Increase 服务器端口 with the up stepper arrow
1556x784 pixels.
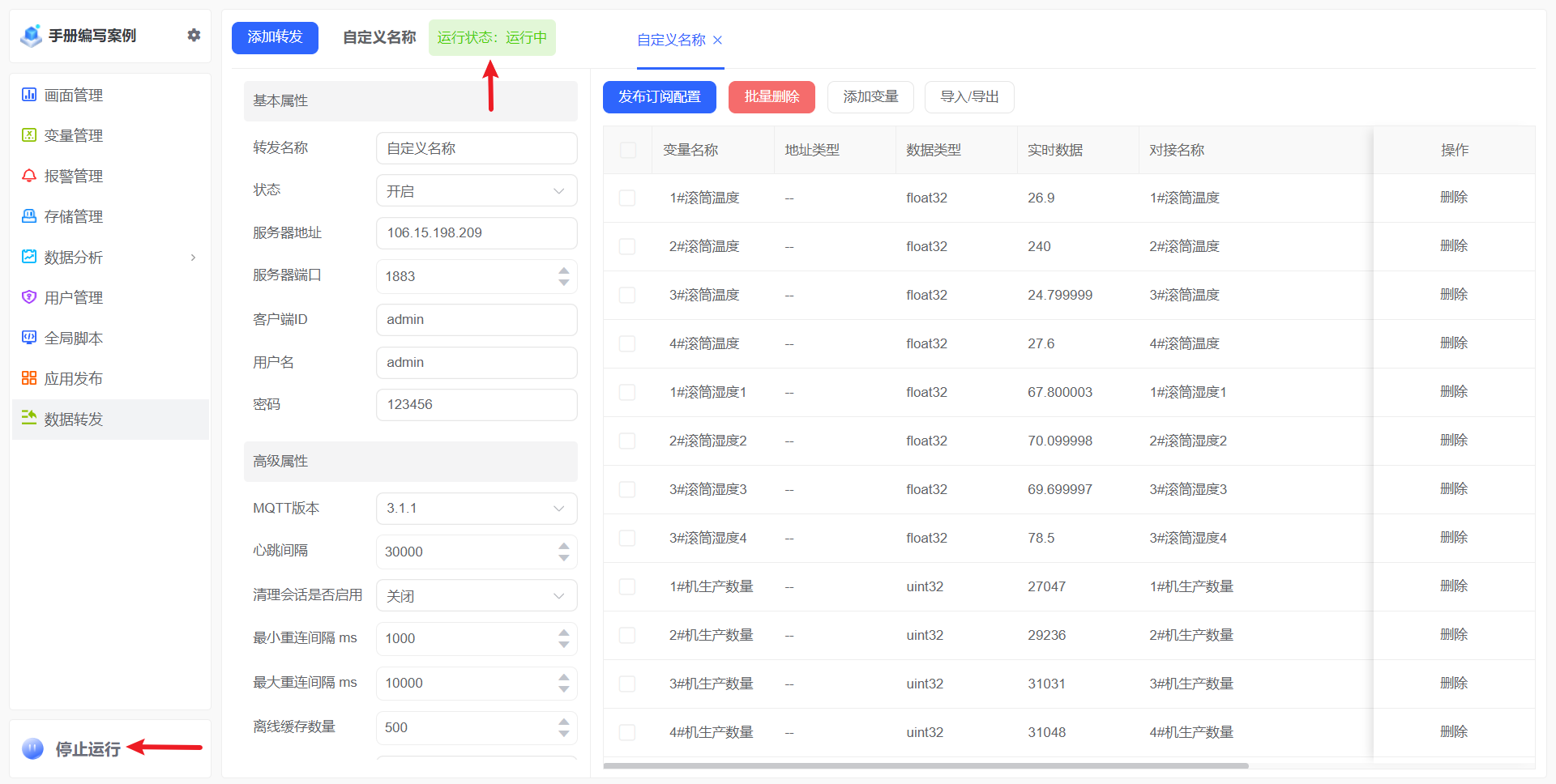(x=564, y=271)
